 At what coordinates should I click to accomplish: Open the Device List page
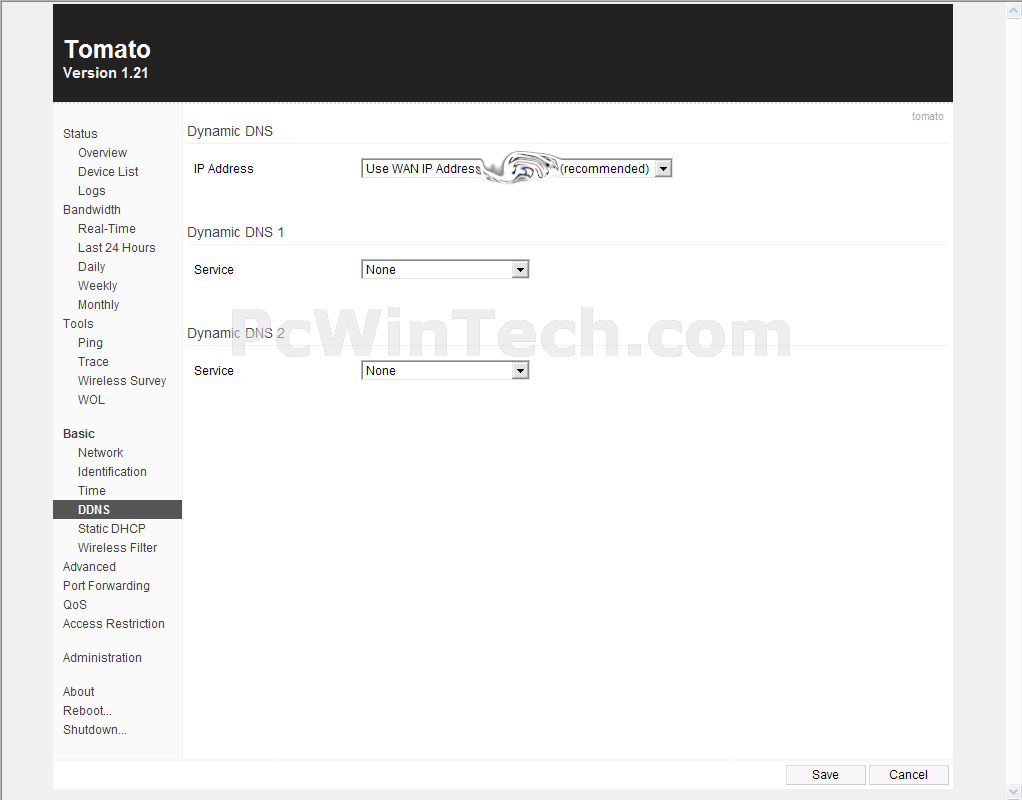pos(108,171)
